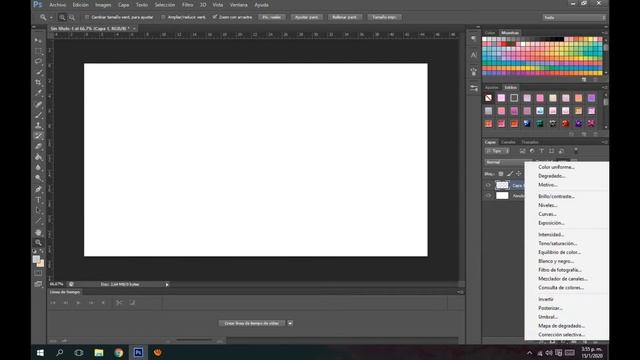Select the Clone Stamp tool
The image size is (640, 360).
(x=38, y=125)
